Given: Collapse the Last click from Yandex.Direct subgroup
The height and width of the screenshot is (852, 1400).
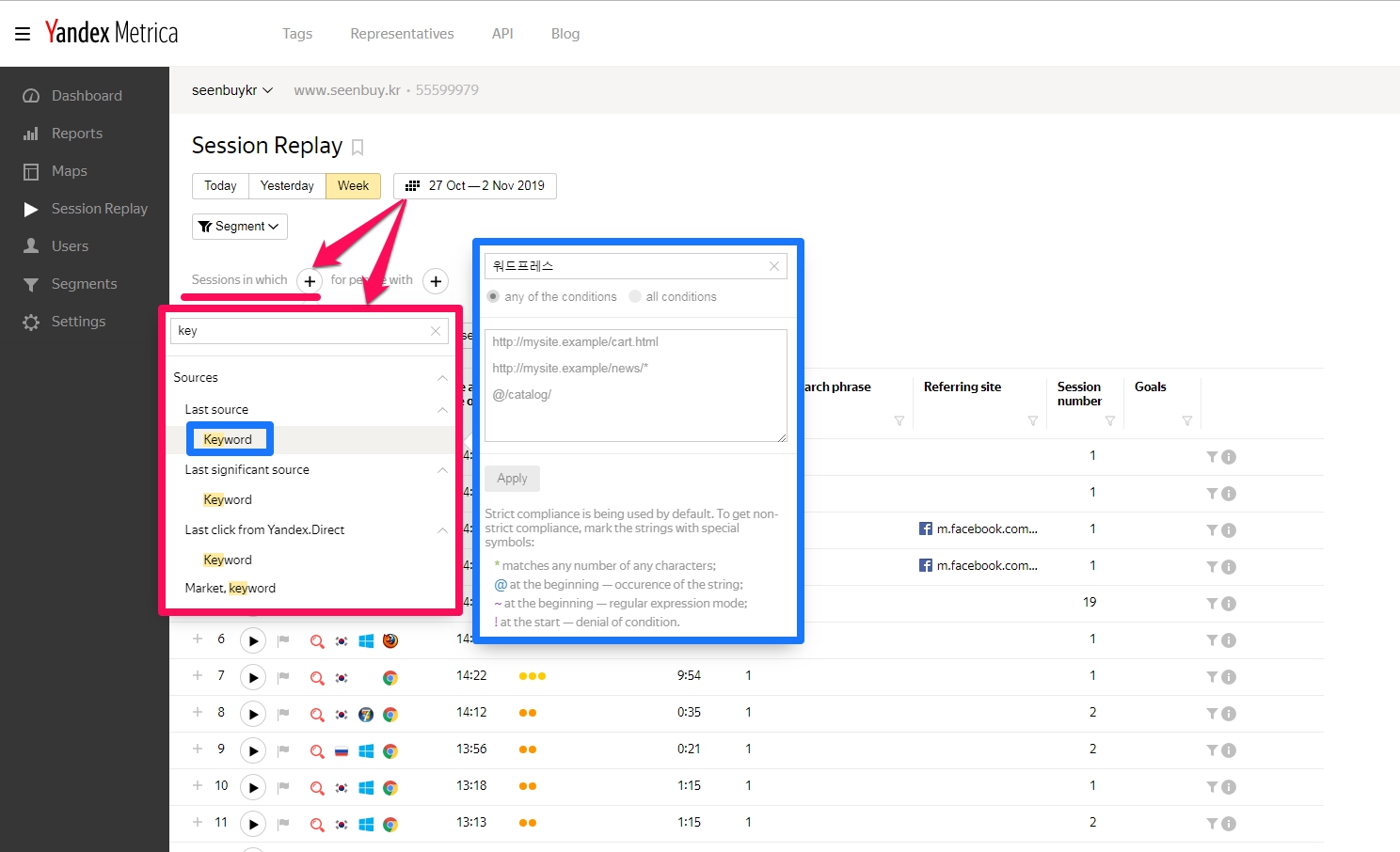Looking at the screenshot, I should click(x=442, y=530).
